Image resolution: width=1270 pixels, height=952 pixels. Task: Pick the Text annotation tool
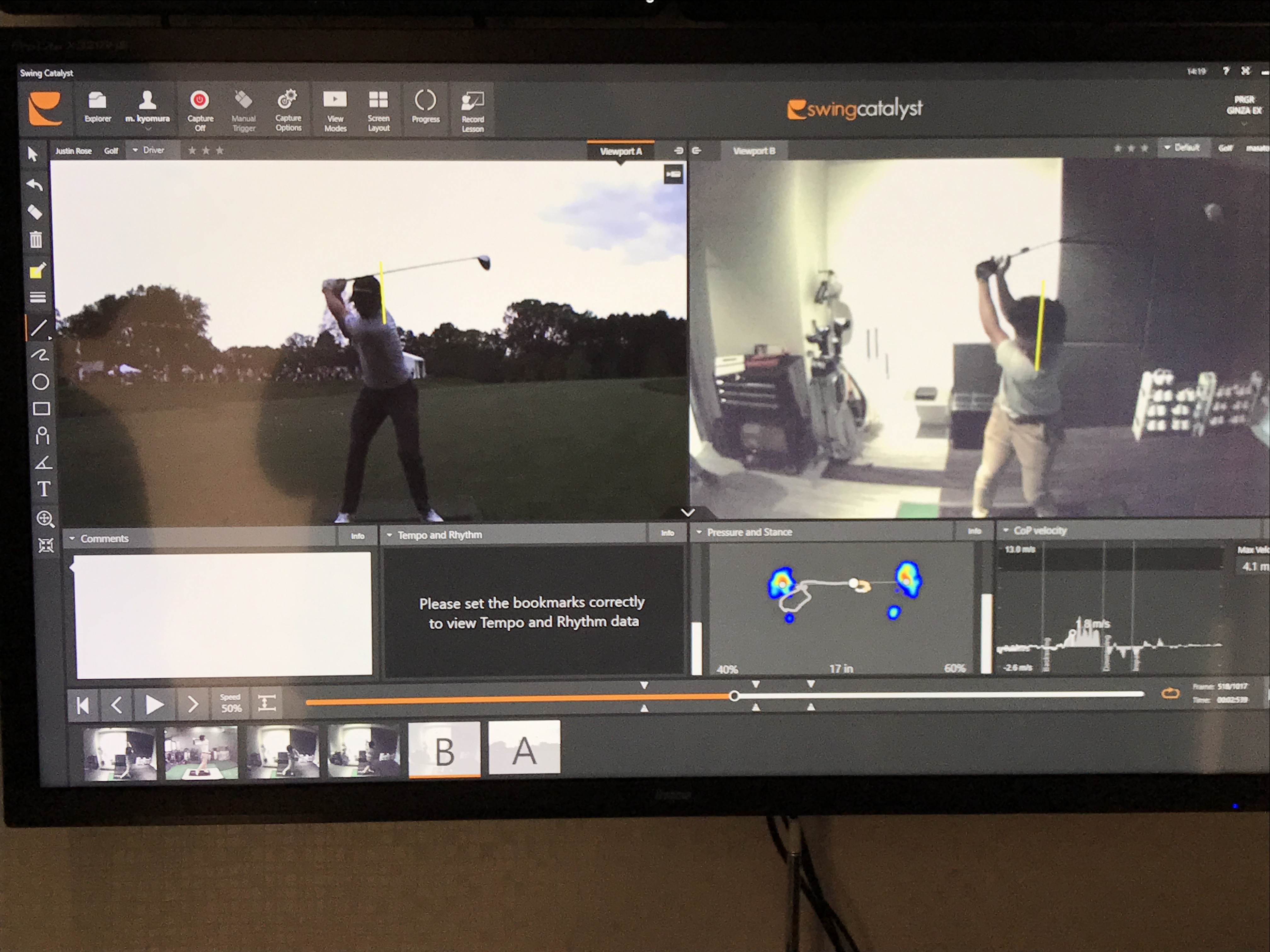pos(44,489)
